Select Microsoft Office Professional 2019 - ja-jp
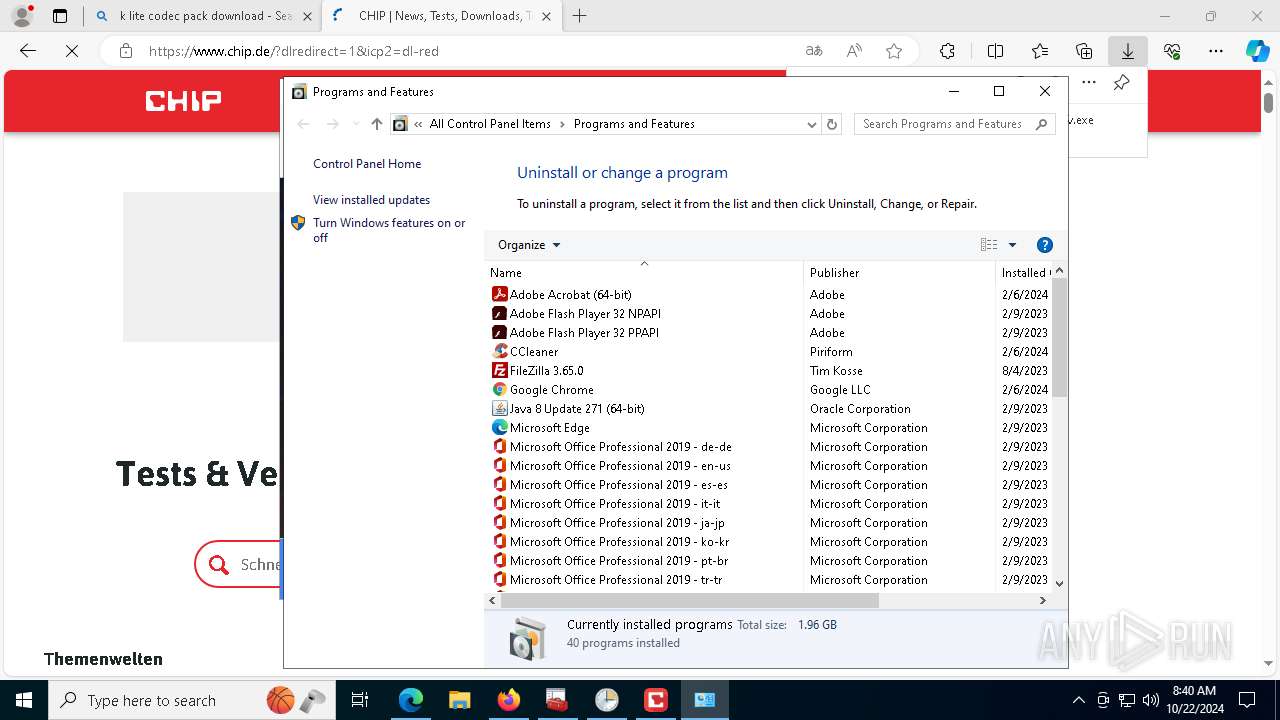 617,523
